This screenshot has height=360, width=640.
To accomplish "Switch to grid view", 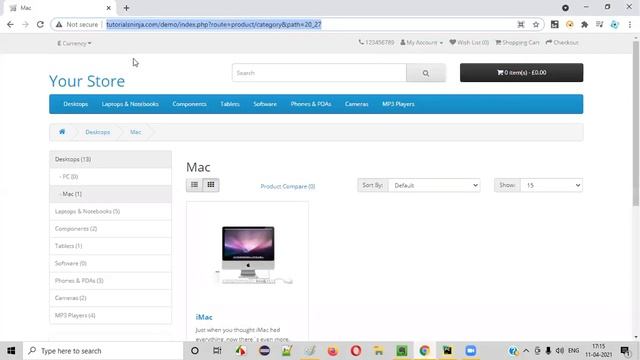I will point(211,185).
